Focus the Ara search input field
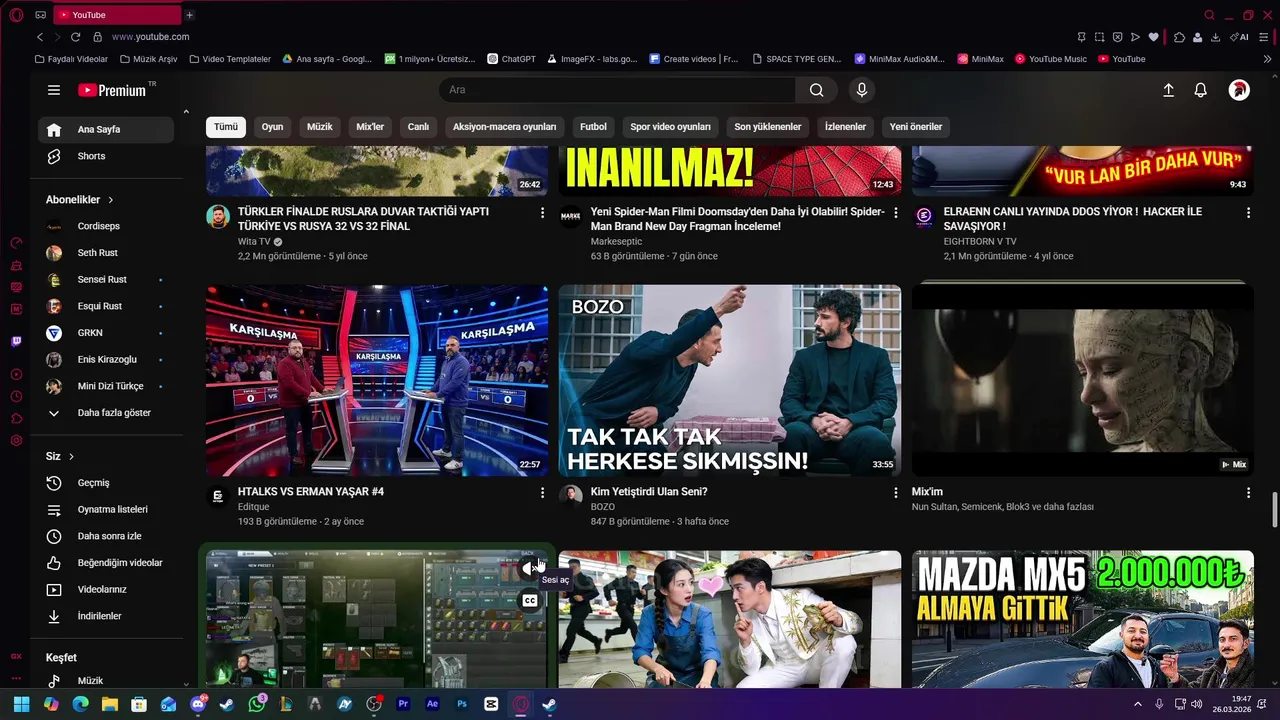 click(x=617, y=90)
